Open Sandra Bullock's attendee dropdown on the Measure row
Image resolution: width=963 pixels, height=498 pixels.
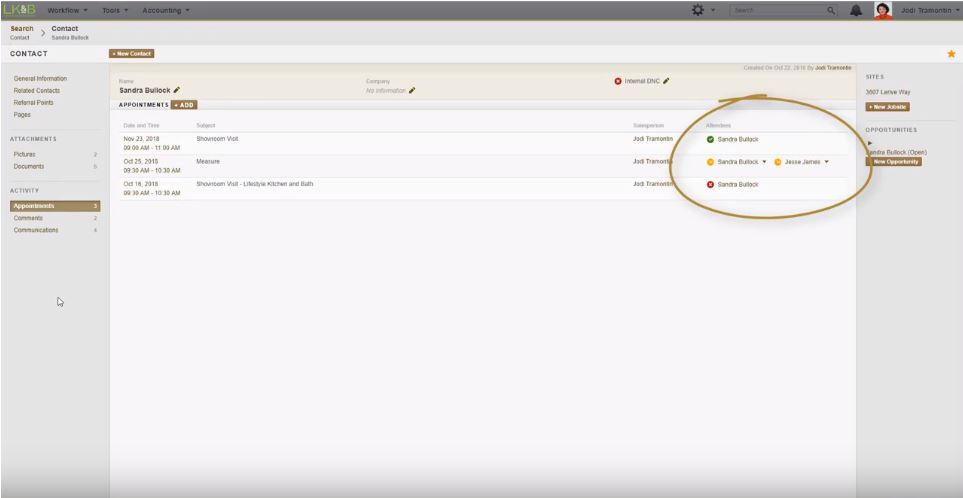click(764, 162)
